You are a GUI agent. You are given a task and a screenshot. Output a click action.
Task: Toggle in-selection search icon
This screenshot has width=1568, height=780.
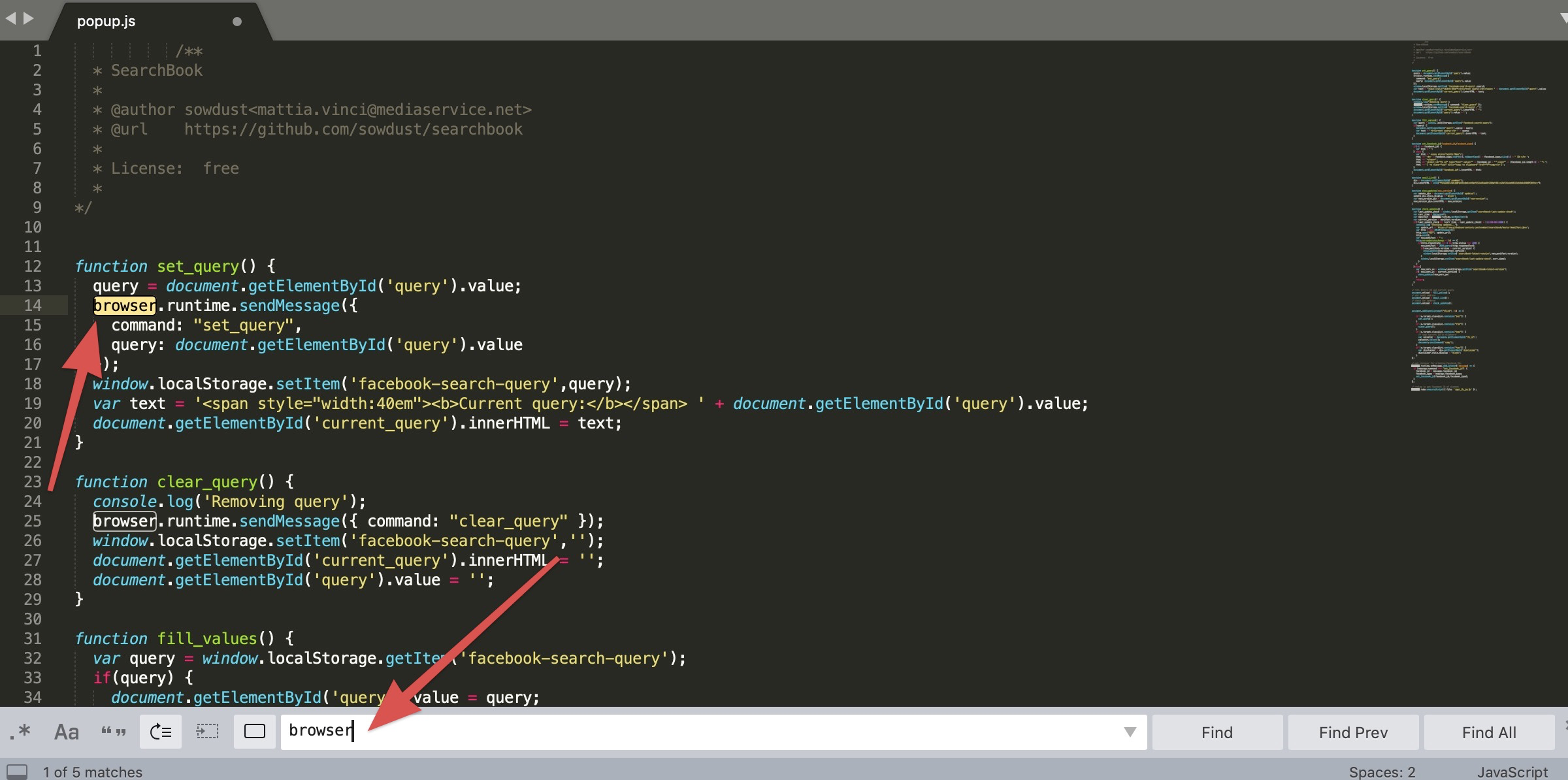[x=208, y=732]
